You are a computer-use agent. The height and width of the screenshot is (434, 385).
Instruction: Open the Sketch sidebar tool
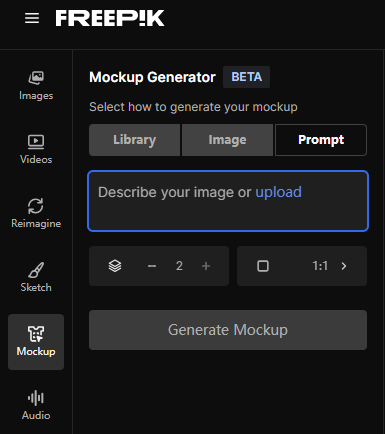point(36,278)
